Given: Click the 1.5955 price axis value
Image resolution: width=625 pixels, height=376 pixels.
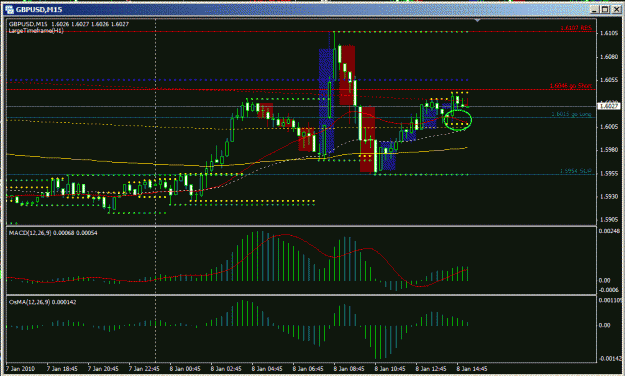Looking at the screenshot, I should pos(609,173).
